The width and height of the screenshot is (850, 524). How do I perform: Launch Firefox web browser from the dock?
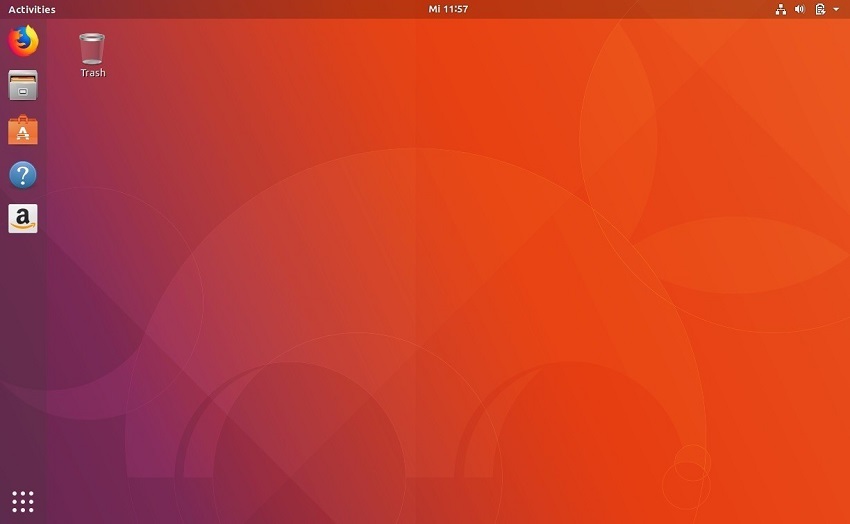tap(22, 41)
